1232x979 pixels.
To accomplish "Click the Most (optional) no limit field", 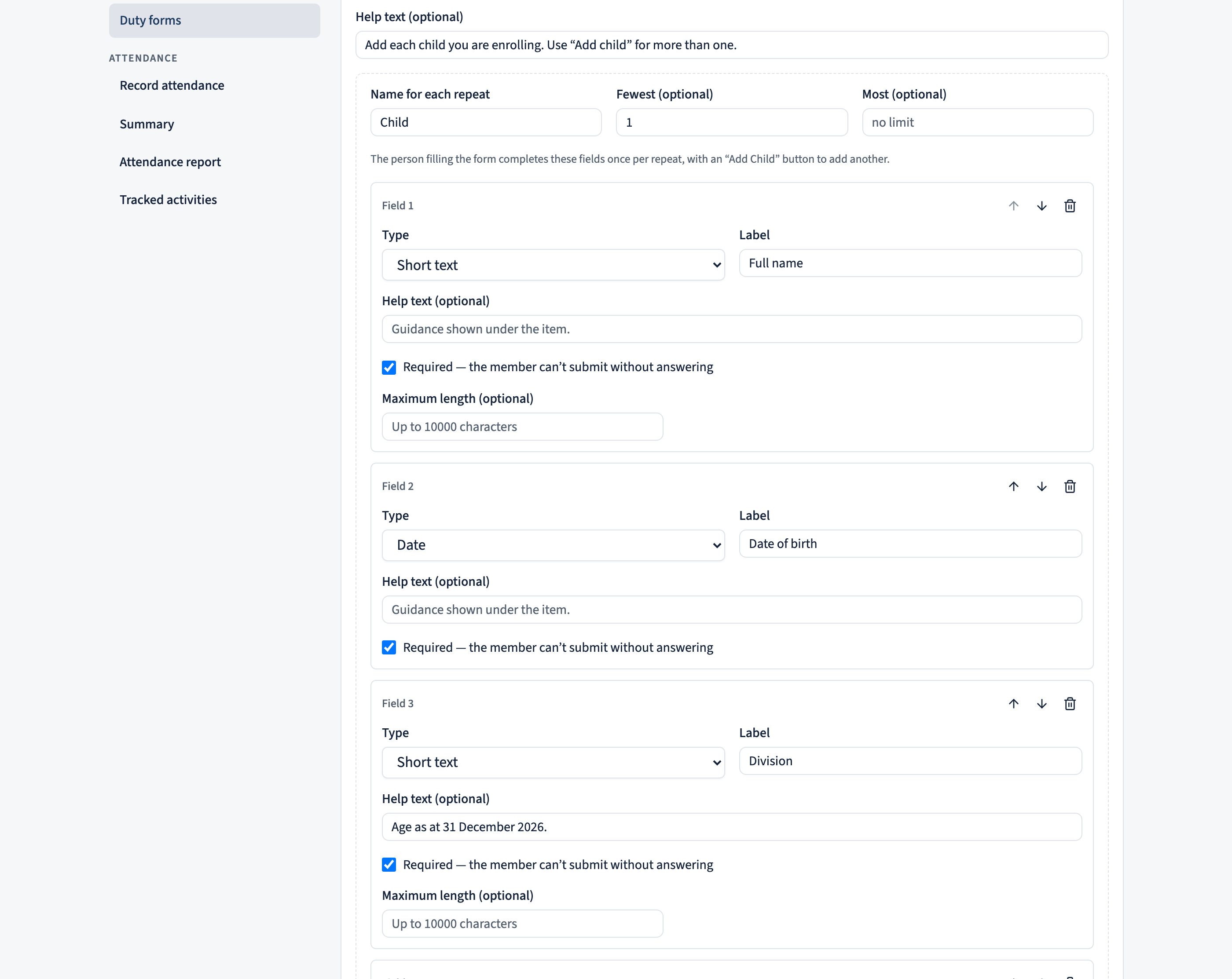I will 978,122.
